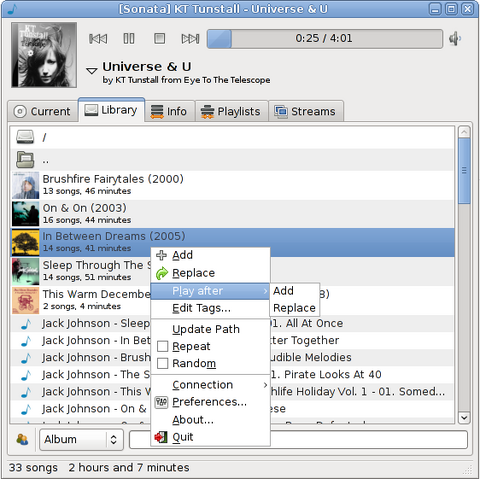Click the This Warm December album thumbnail
The width and height of the screenshot is (480, 479).
[26, 301]
